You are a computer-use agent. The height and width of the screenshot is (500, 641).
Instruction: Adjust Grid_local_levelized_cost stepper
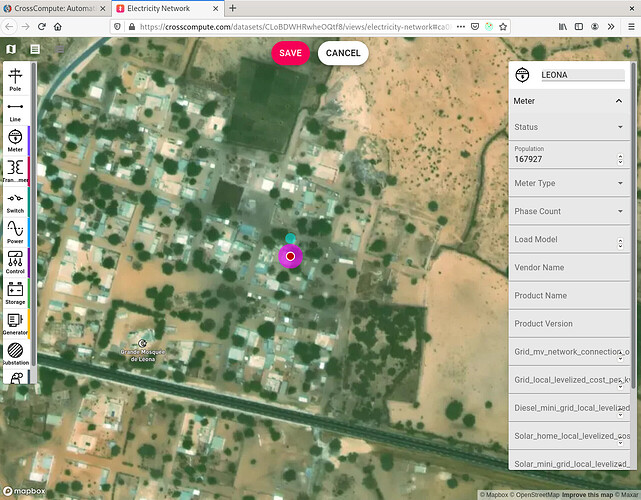click(620, 384)
